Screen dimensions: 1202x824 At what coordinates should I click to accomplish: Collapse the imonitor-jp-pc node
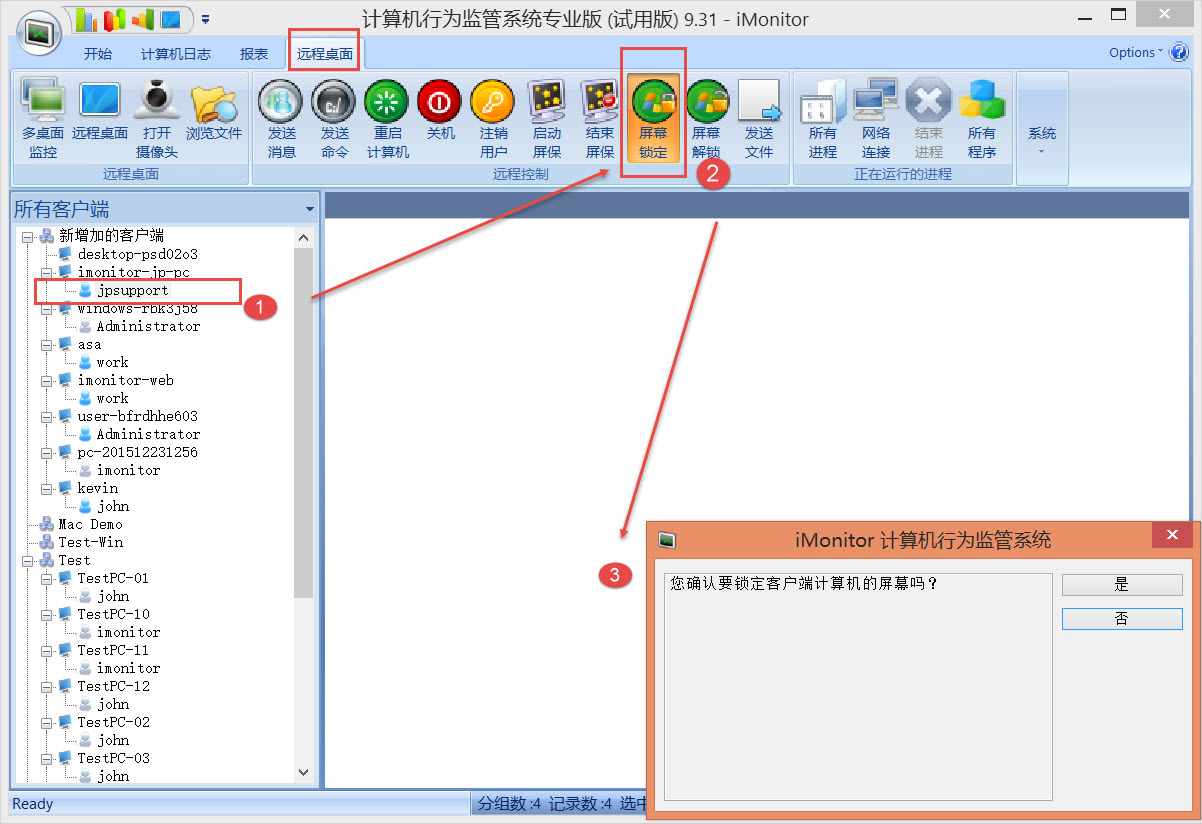[46, 272]
